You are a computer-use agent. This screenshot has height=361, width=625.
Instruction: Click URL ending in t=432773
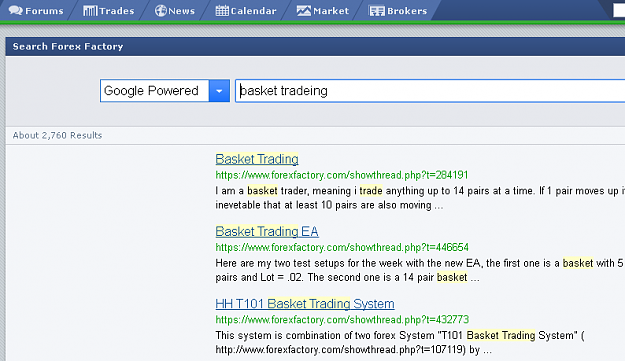pyautogui.click(x=342, y=320)
